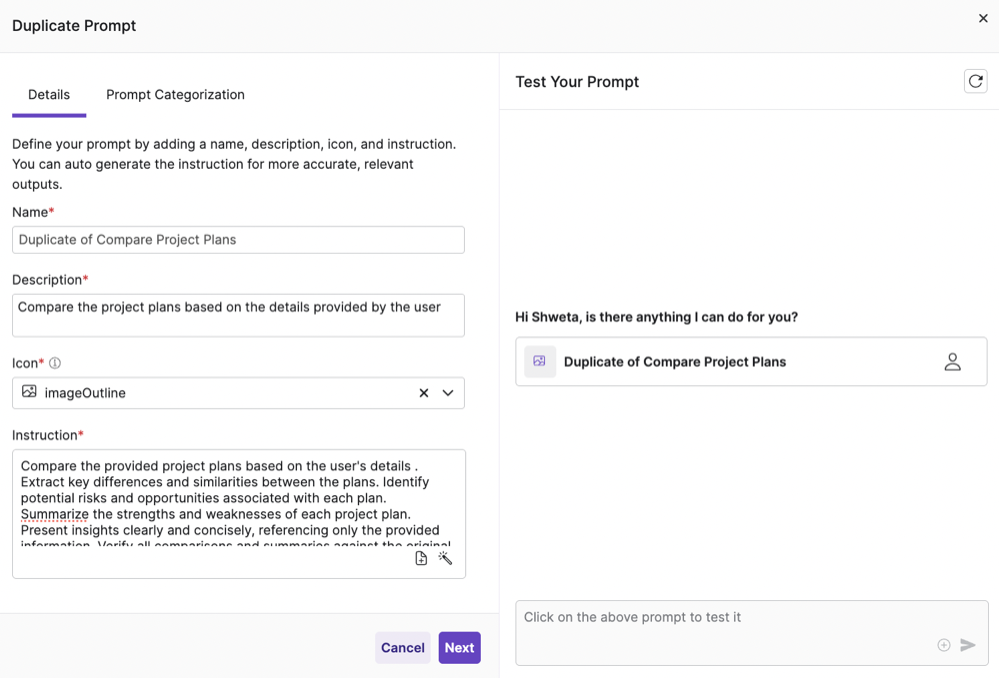Open the icon selection dropdown

tap(447, 393)
